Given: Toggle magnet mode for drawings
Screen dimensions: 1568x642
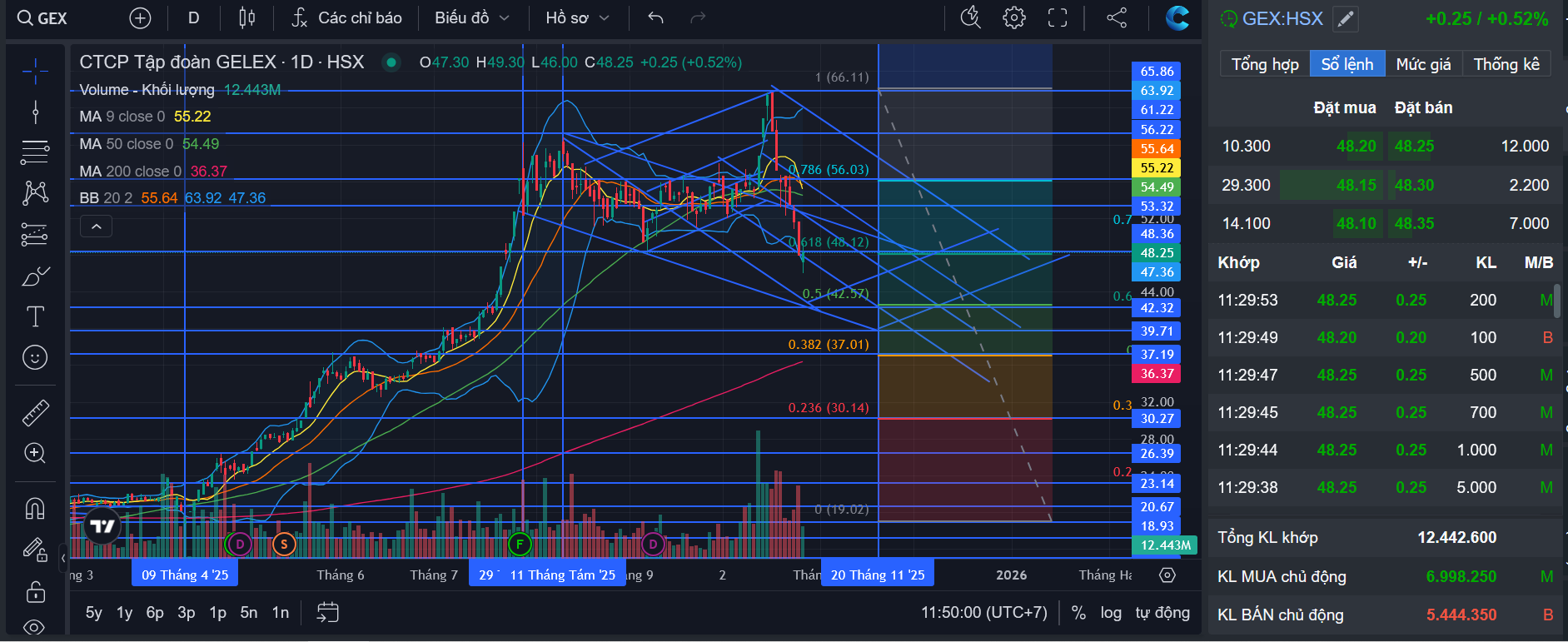Looking at the screenshot, I should [35, 508].
